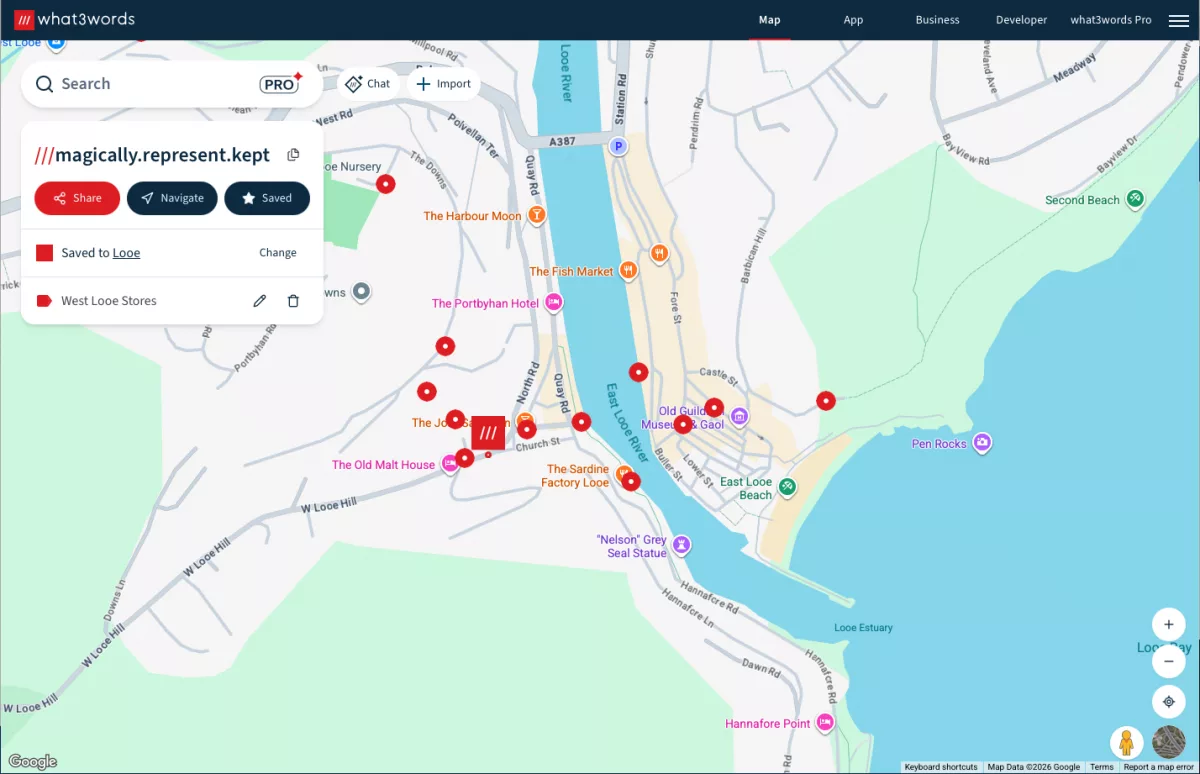
Task: Click the Search field
Action: coord(172,84)
